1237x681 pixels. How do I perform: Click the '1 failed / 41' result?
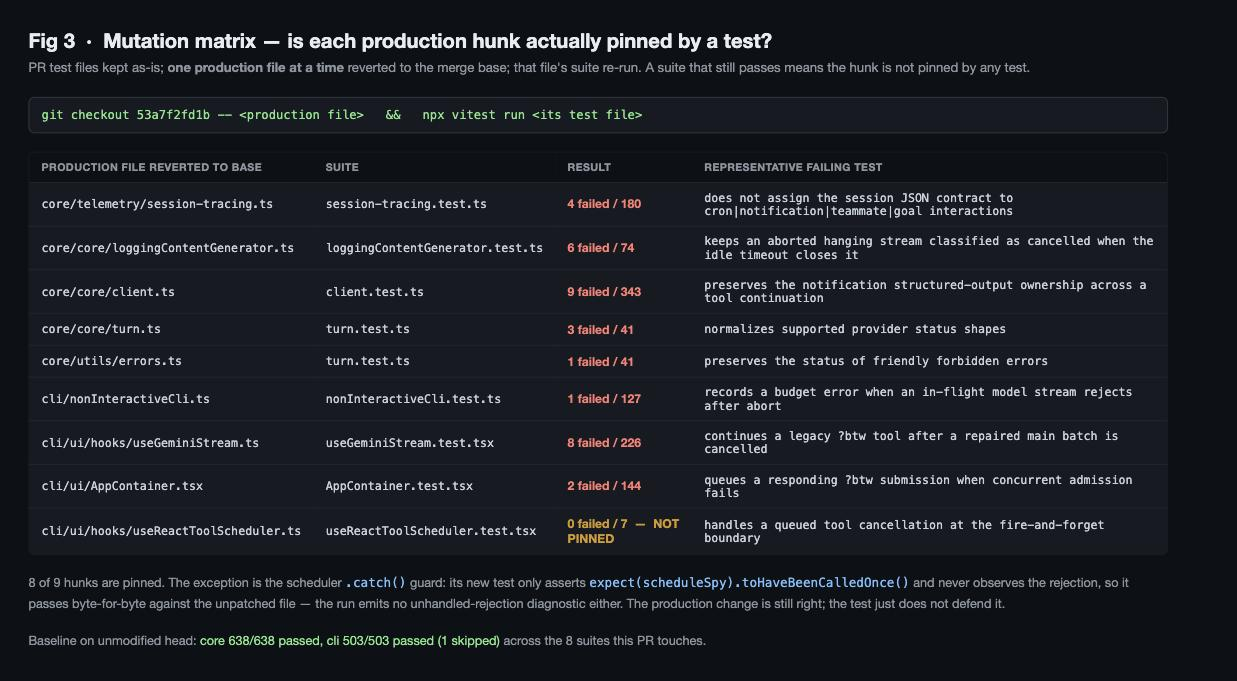pyautogui.click(x=600, y=362)
